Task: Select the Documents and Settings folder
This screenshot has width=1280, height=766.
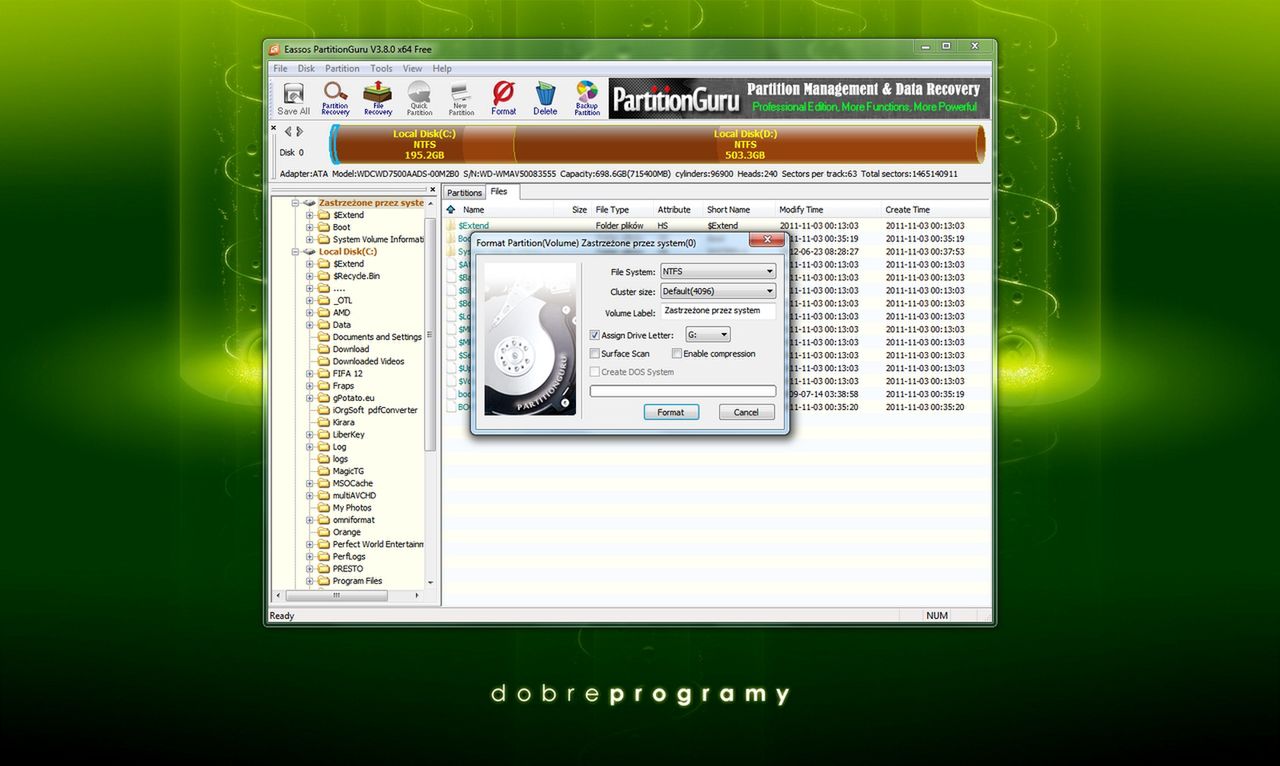Action: (377, 337)
